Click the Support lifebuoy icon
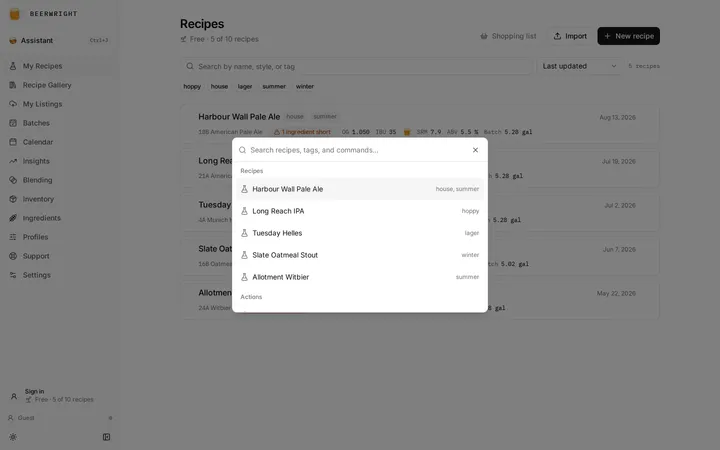The image size is (720, 450). click(13, 256)
